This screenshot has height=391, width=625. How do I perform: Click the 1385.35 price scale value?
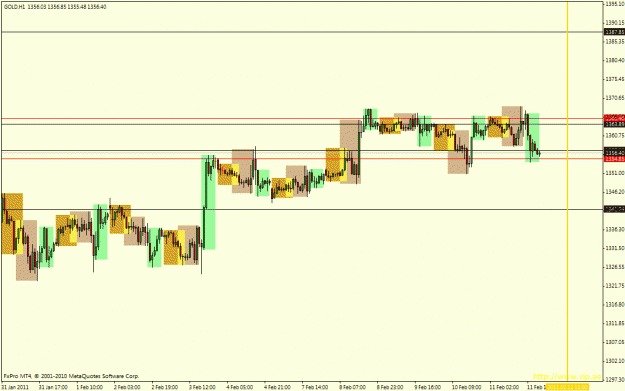[x=615, y=41]
